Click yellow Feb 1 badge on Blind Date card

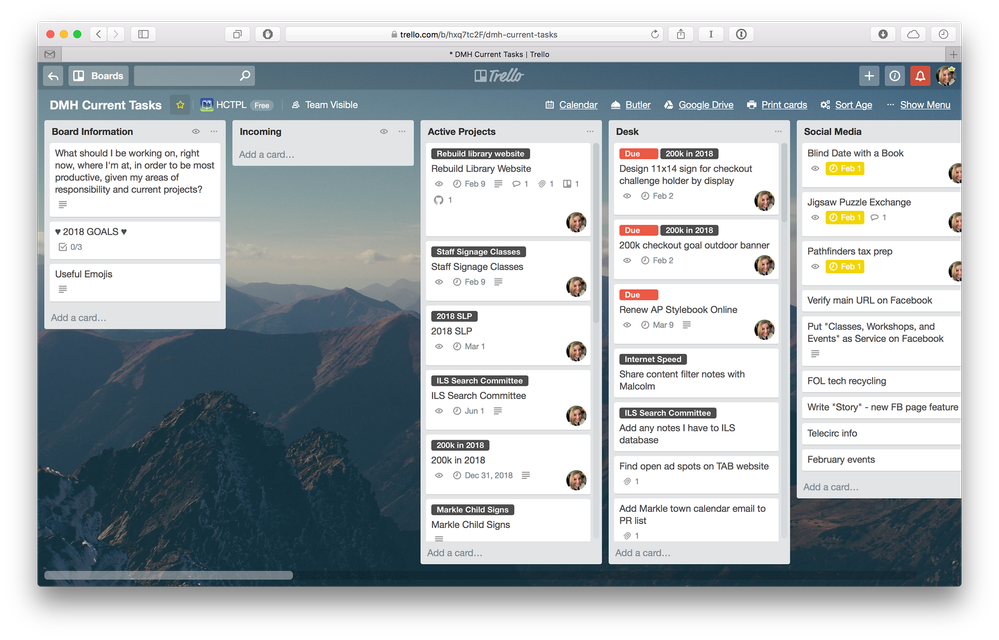(x=845, y=169)
